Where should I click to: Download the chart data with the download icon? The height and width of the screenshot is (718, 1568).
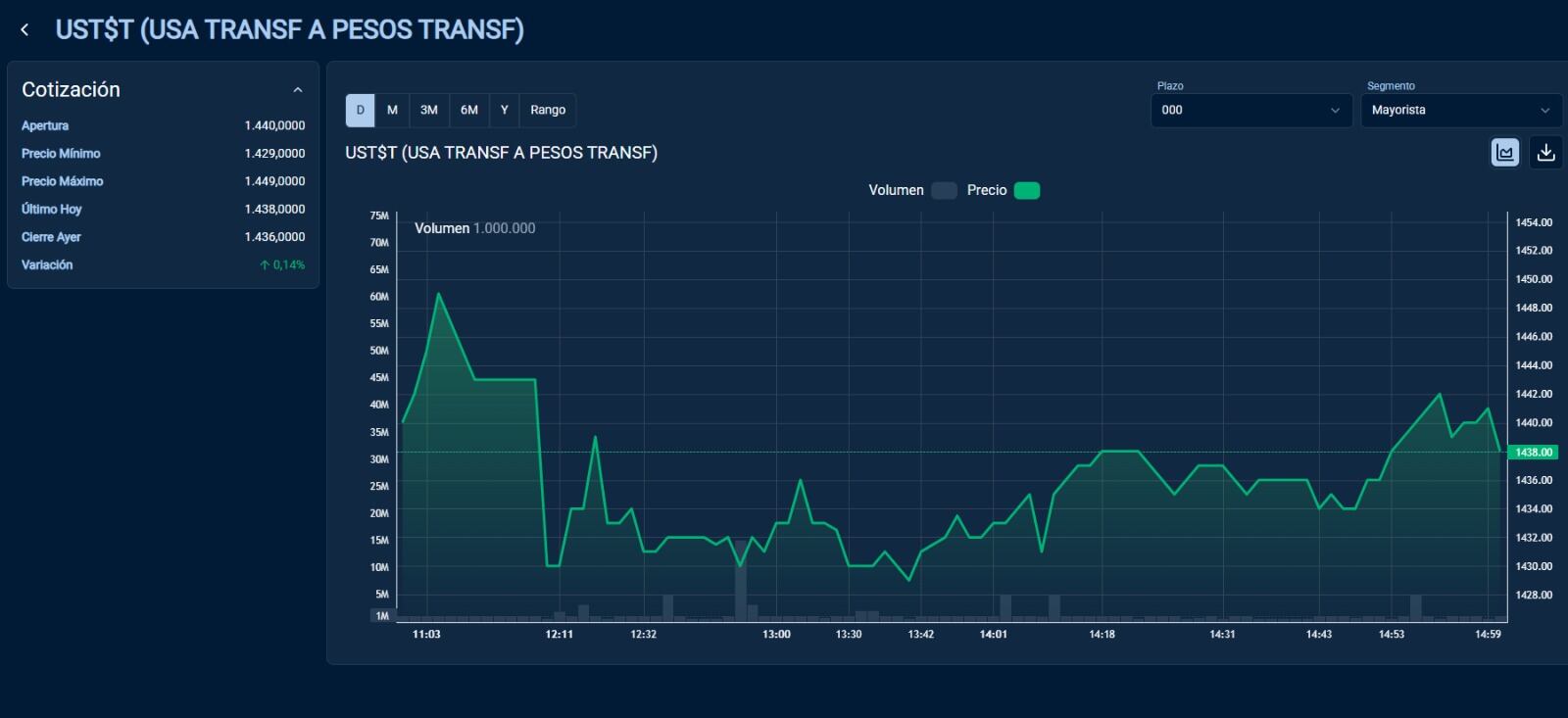[1545, 152]
